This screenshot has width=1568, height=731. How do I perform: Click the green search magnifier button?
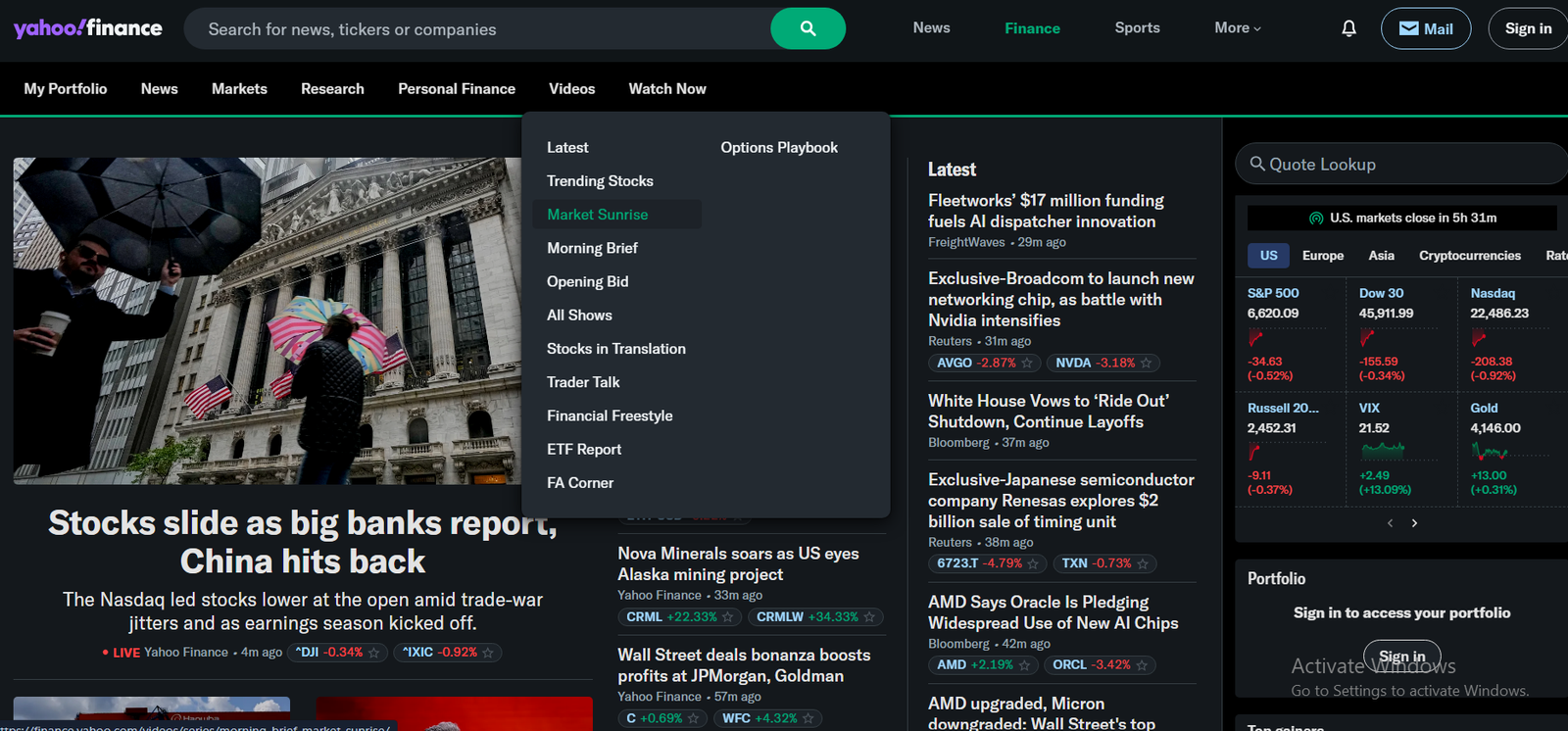(x=808, y=28)
